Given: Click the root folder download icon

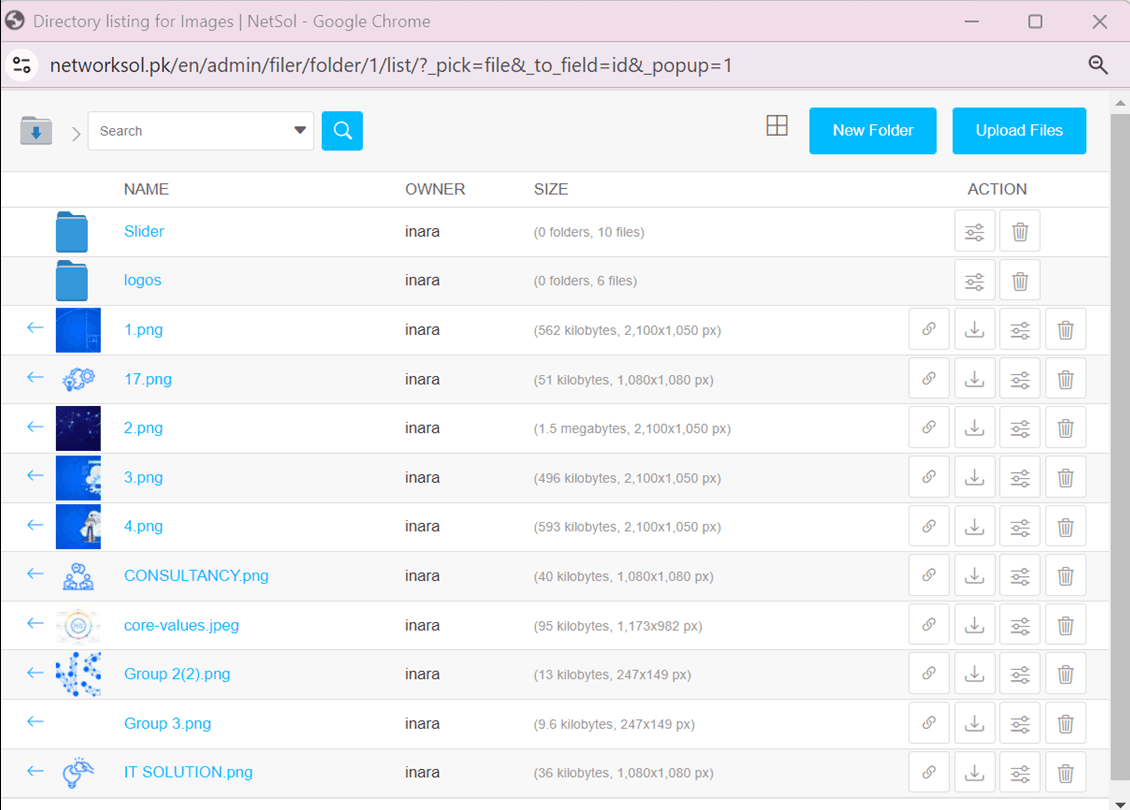Looking at the screenshot, I should pos(36,130).
